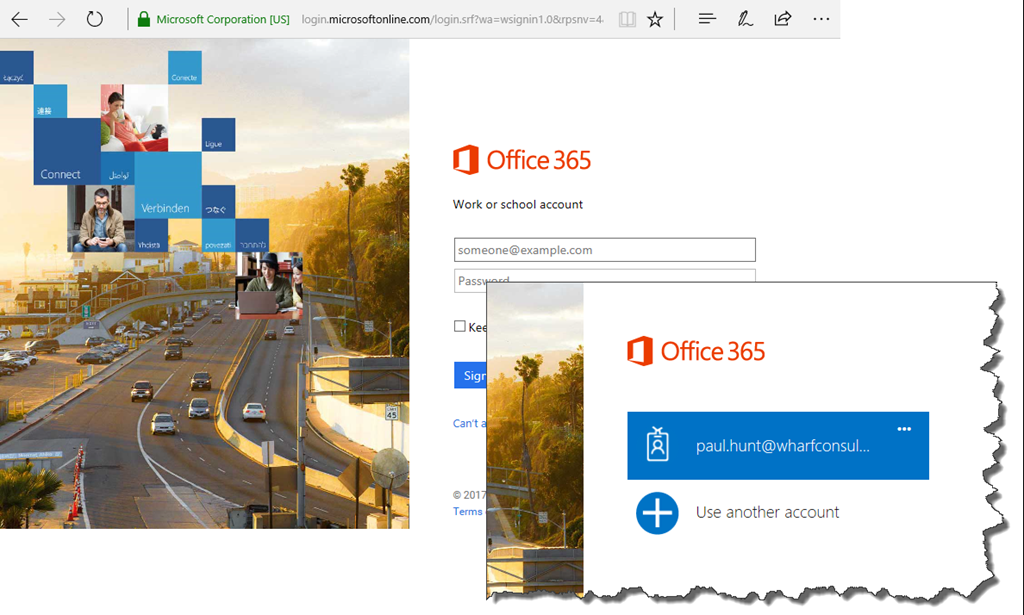
Task: Open browser More actions ellipsis menu
Action: pos(821,19)
